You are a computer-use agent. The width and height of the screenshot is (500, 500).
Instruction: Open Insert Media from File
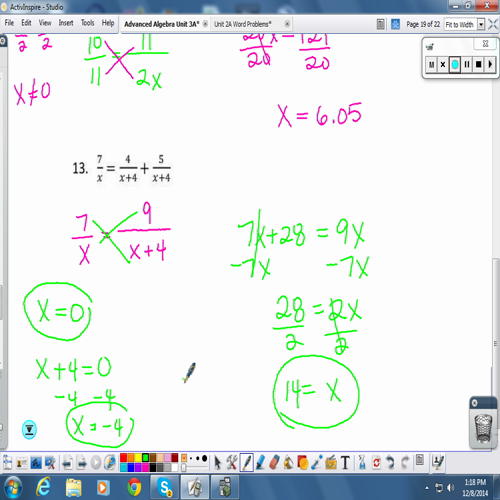[x=331, y=463]
